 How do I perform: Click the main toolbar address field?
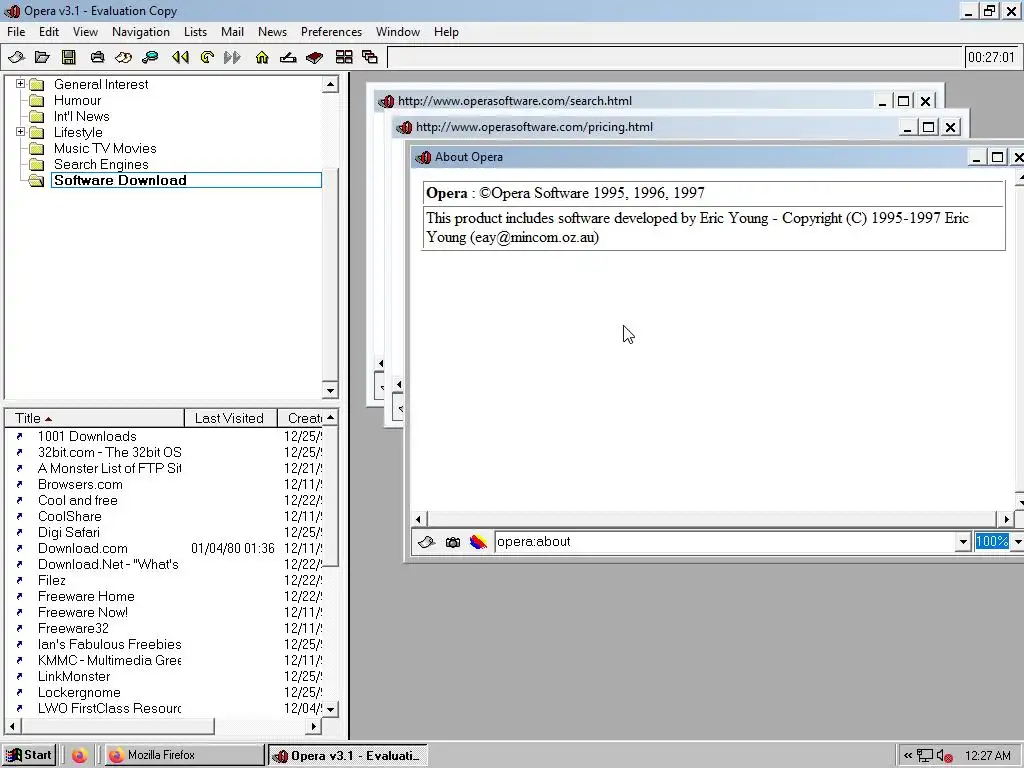pos(674,57)
